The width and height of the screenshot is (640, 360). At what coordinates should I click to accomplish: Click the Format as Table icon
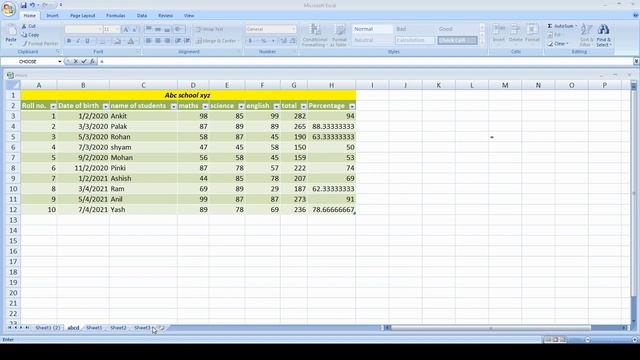click(339, 35)
